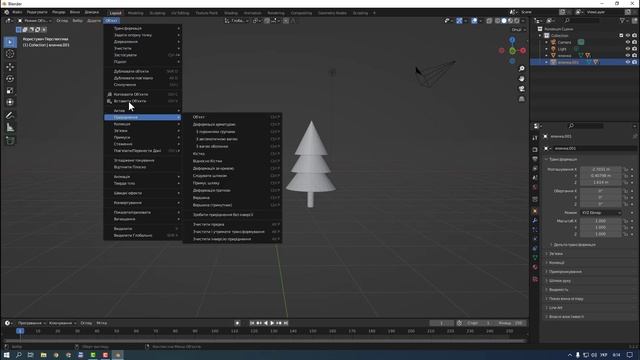Hide ялинка.001 in outliner via eye icon
The image size is (640, 360).
[628, 62]
